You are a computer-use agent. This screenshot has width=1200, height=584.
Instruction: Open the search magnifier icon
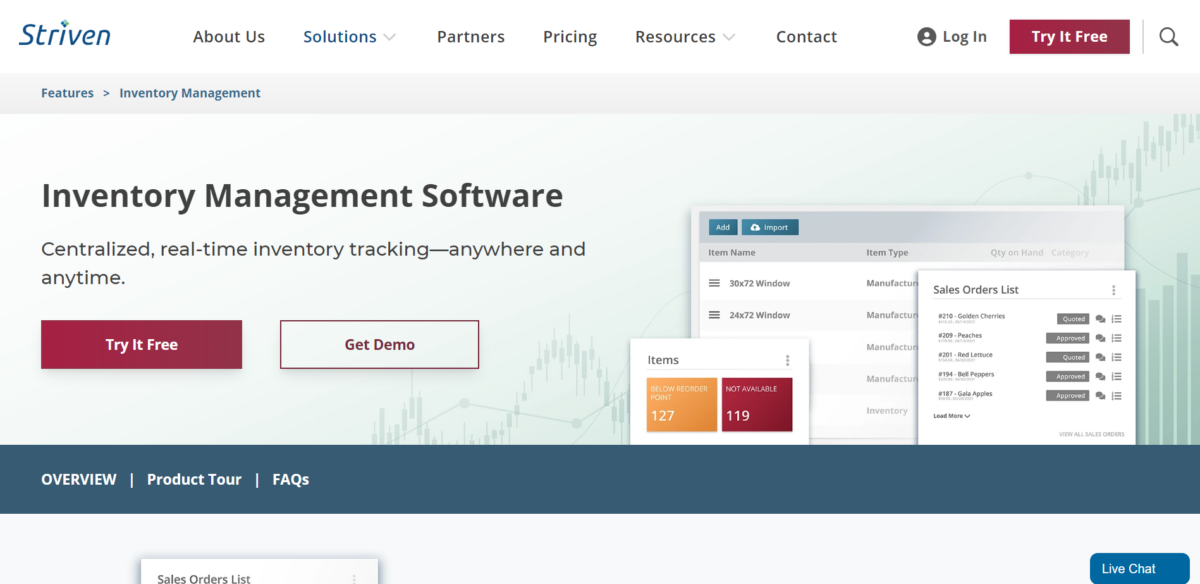pyautogui.click(x=1169, y=37)
